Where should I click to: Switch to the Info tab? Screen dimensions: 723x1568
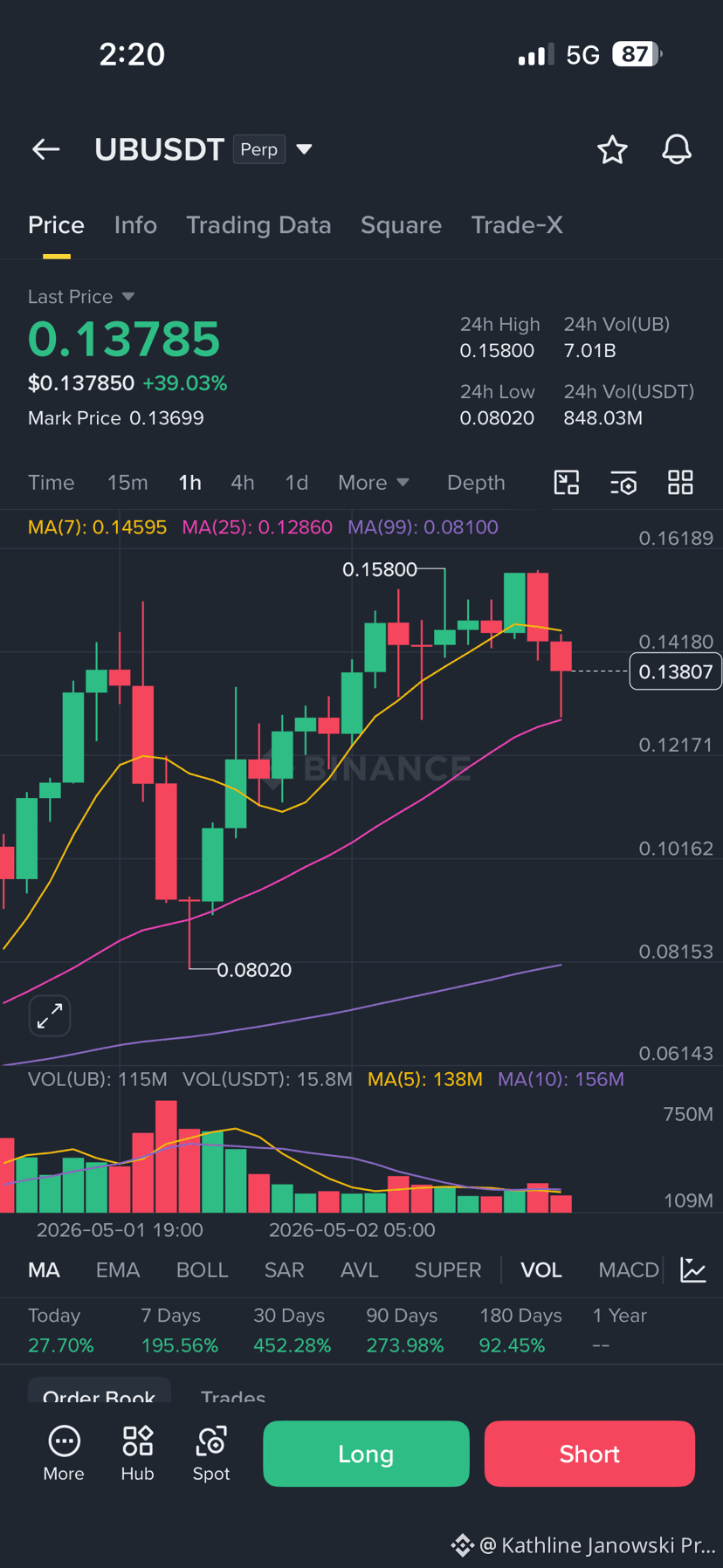click(135, 225)
